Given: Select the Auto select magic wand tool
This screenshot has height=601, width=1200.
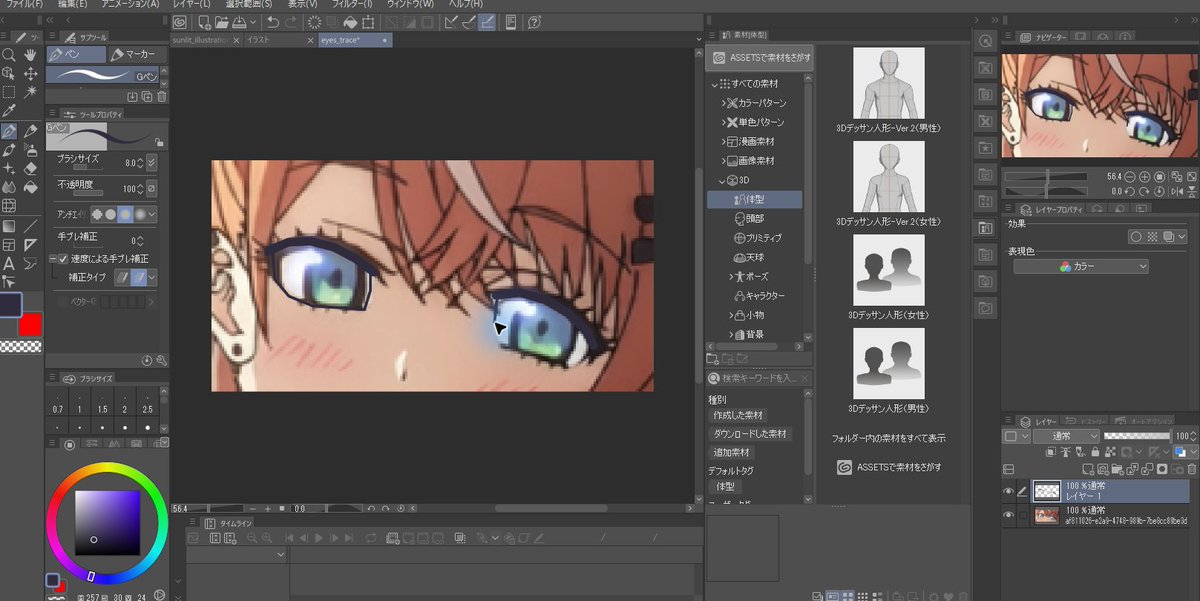Looking at the screenshot, I should pyautogui.click(x=30, y=91).
